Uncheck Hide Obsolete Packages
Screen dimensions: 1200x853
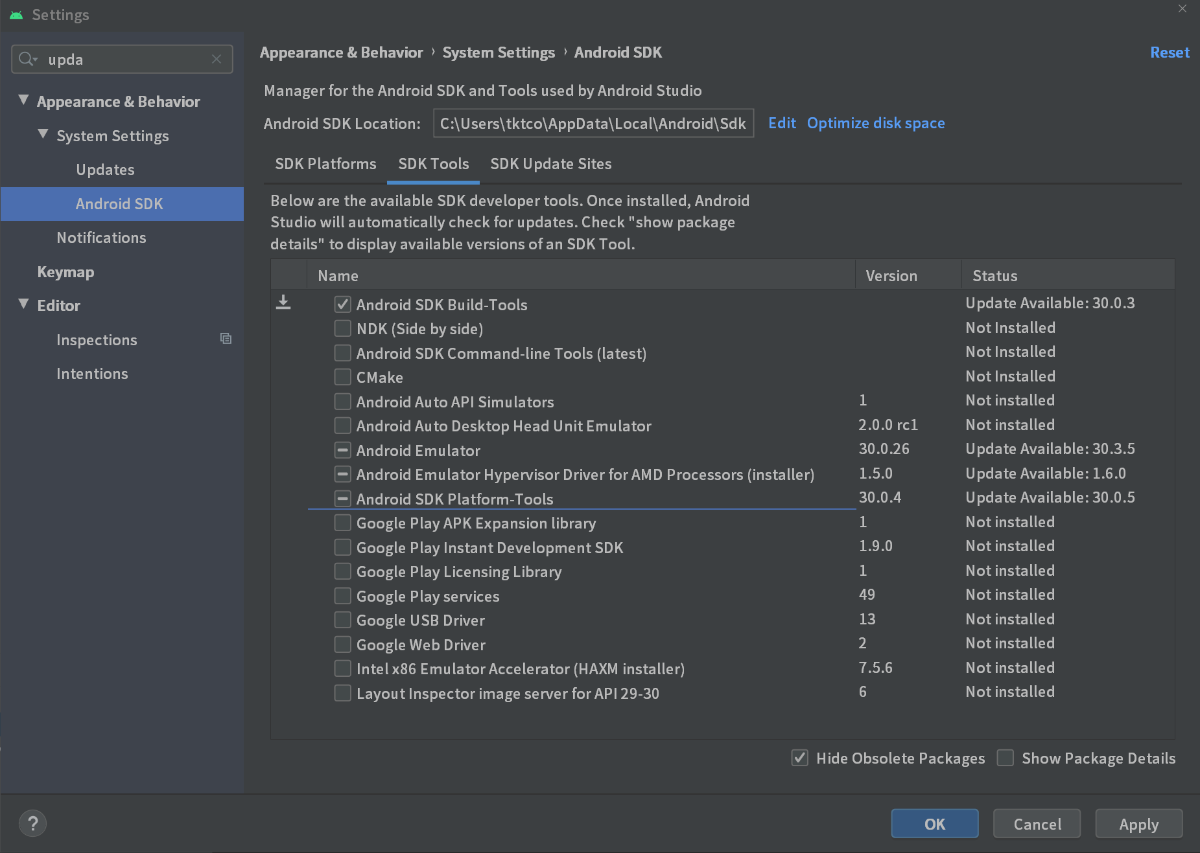tap(800, 758)
